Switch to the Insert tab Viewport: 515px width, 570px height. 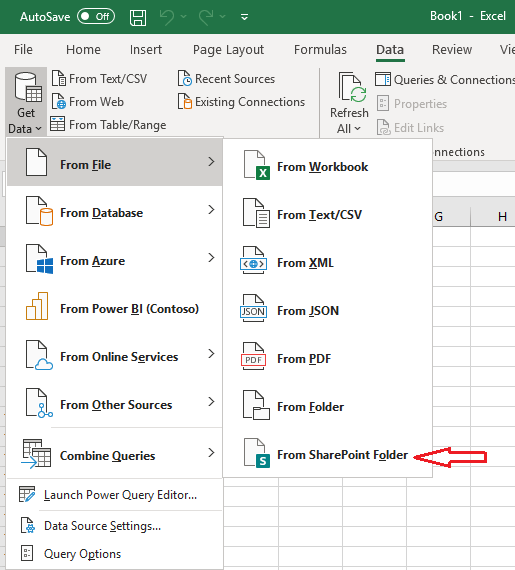click(x=146, y=49)
